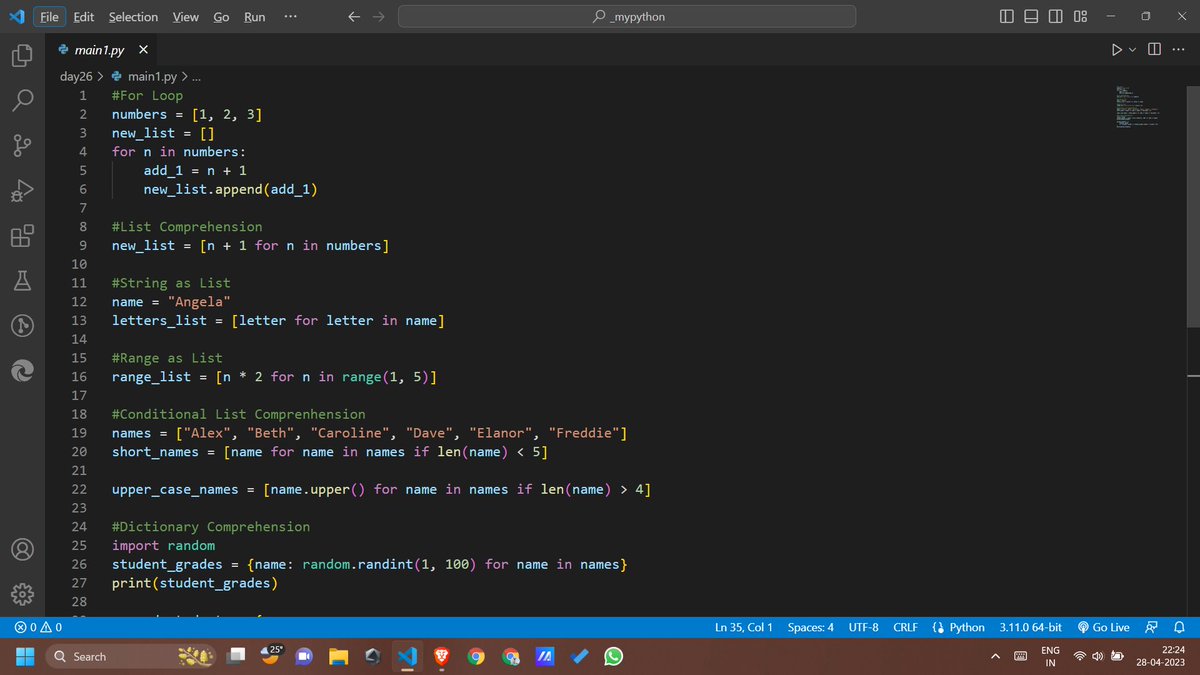Open the trailing ellipsis breadcrumb symbol list
This screenshot has height=675, width=1200.
196,77
